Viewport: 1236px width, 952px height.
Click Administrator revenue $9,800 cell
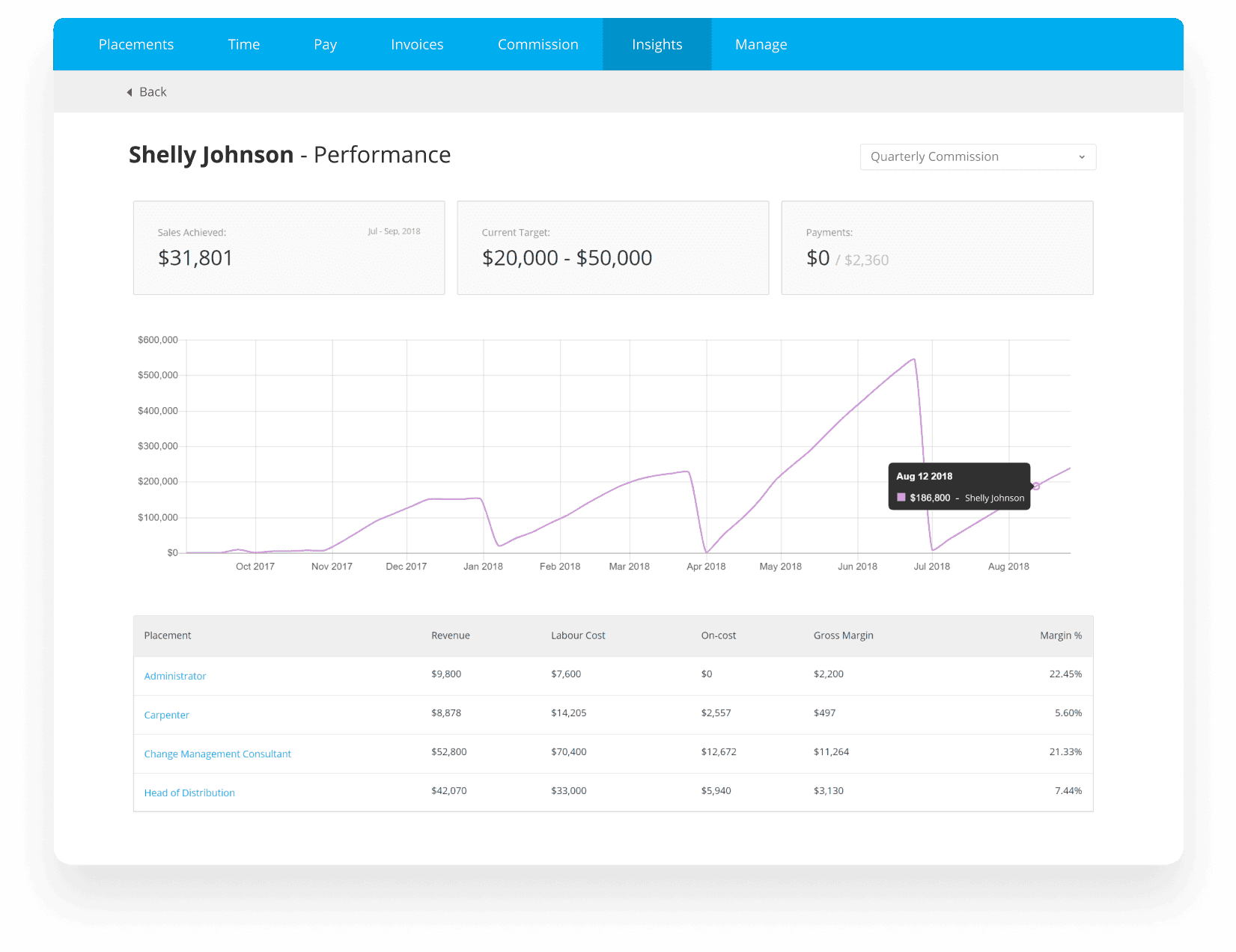tap(446, 674)
